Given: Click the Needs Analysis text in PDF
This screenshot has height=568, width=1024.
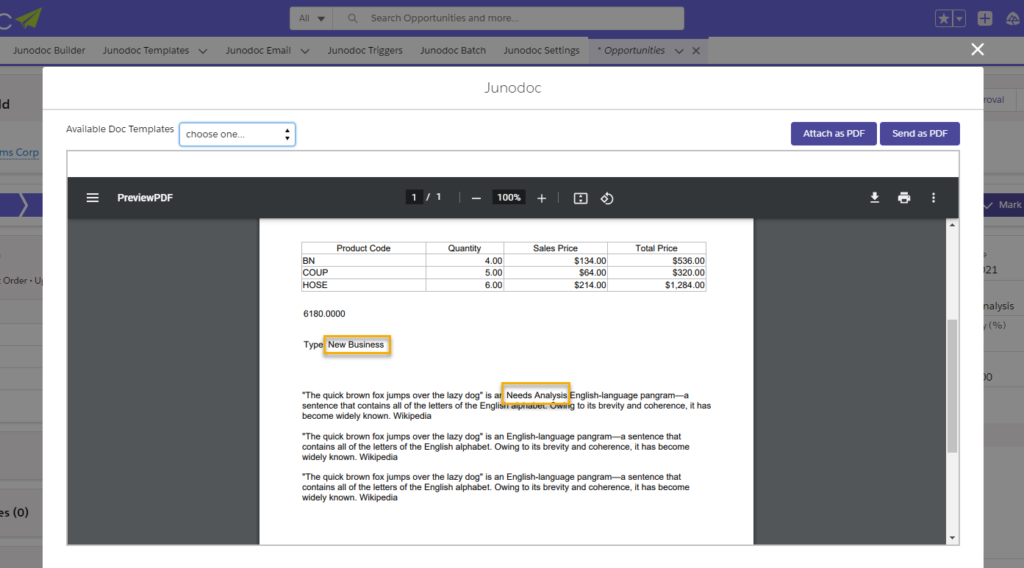Looking at the screenshot, I should coord(536,395).
